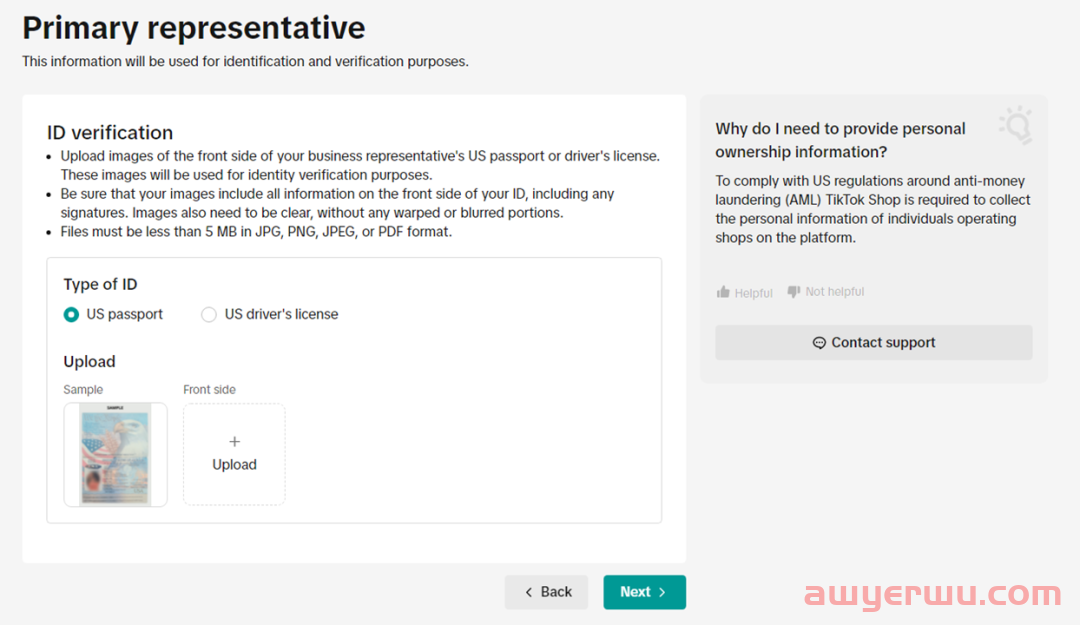Click the lightbulb tip icon

(x=1017, y=125)
